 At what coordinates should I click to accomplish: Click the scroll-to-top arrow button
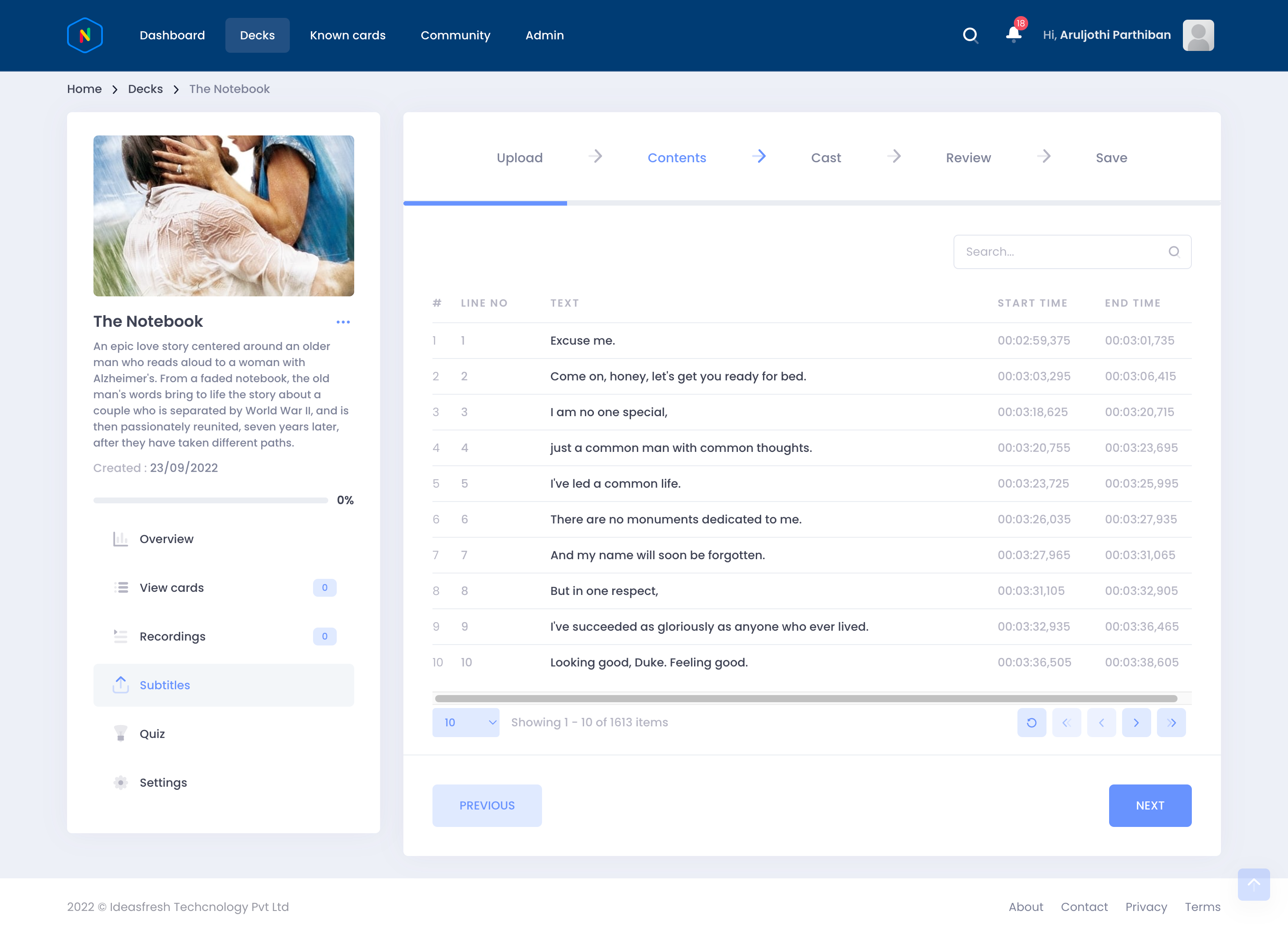tap(1254, 884)
